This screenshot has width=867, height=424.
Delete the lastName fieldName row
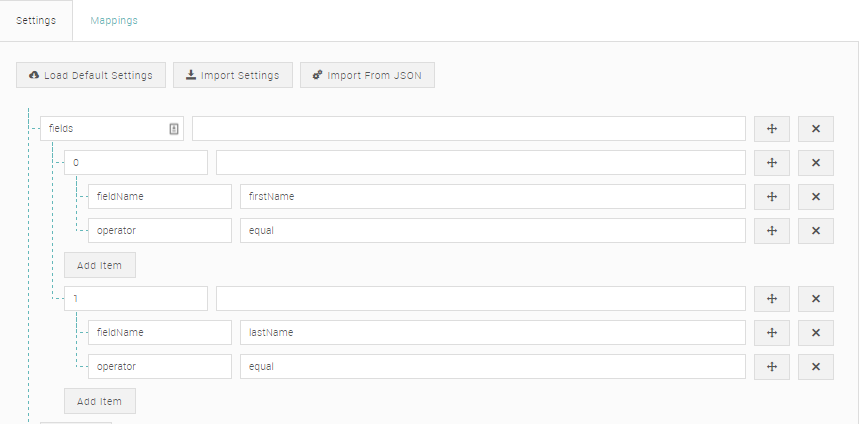point(816,333)
